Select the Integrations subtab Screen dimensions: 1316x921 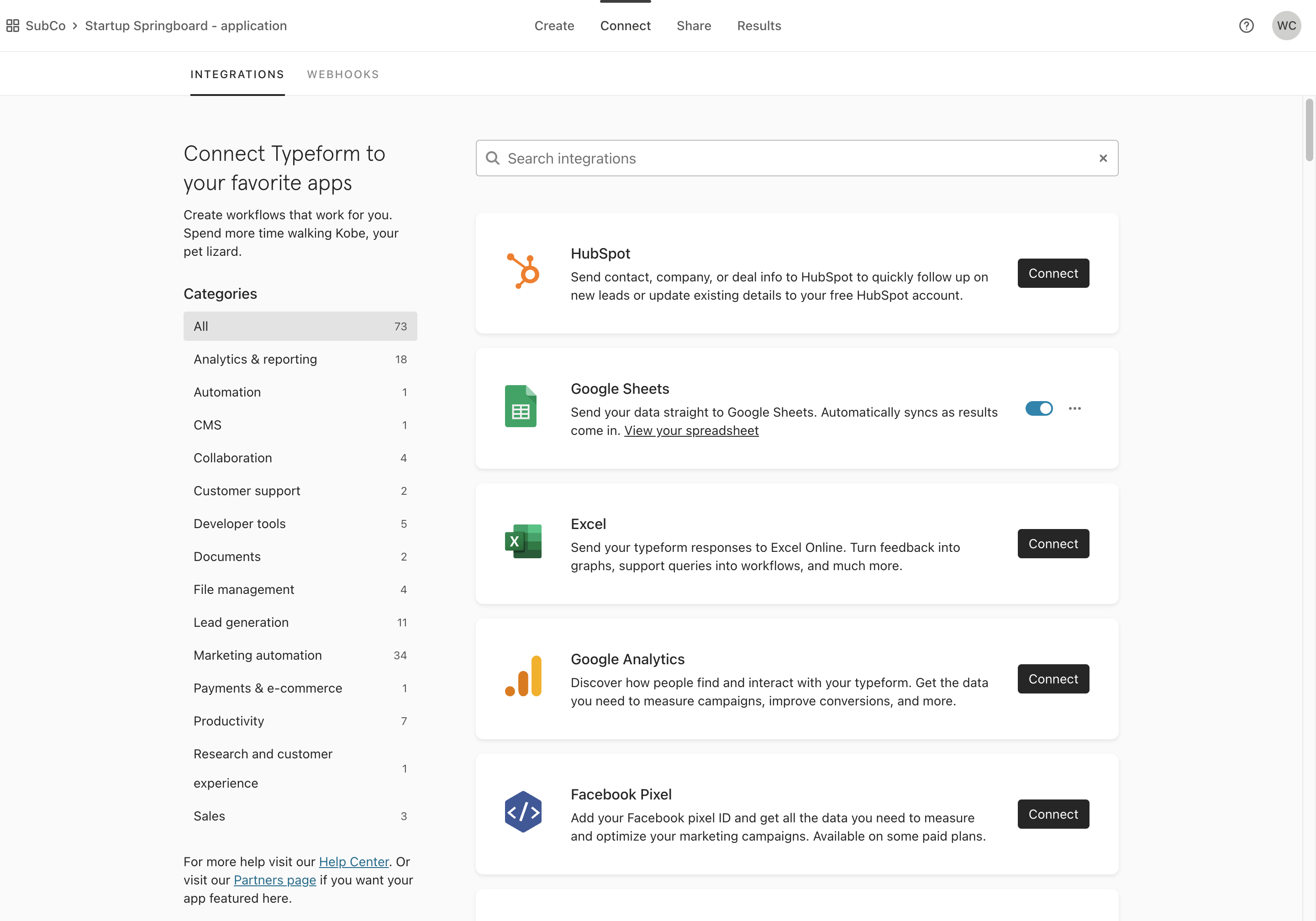point(237,74)
